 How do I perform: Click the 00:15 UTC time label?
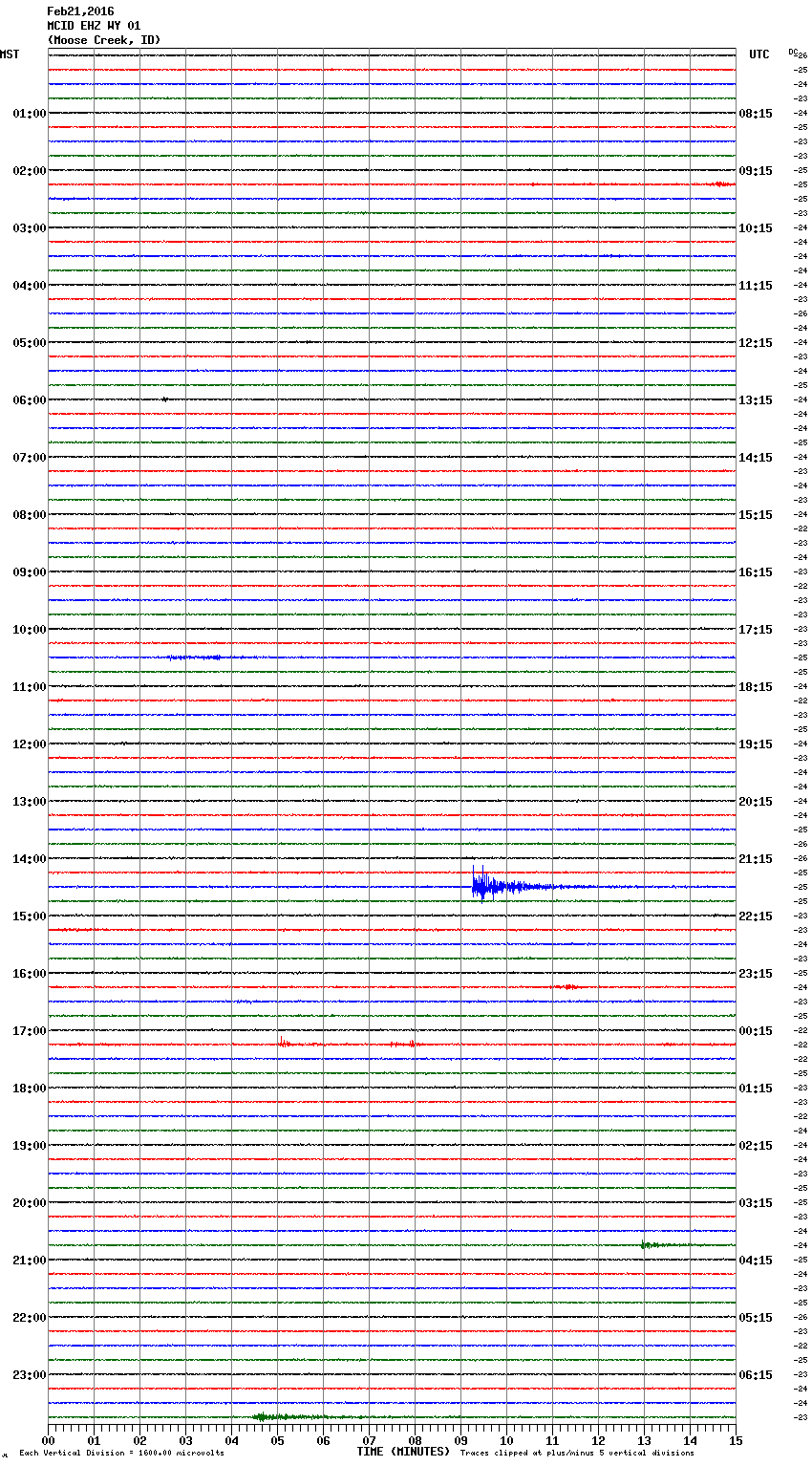tap(756, 1031)
